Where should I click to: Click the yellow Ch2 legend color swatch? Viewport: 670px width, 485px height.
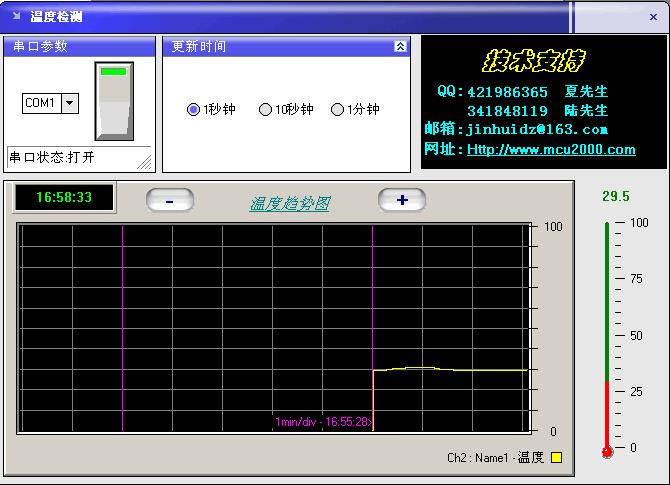click(x=556, y=457)
